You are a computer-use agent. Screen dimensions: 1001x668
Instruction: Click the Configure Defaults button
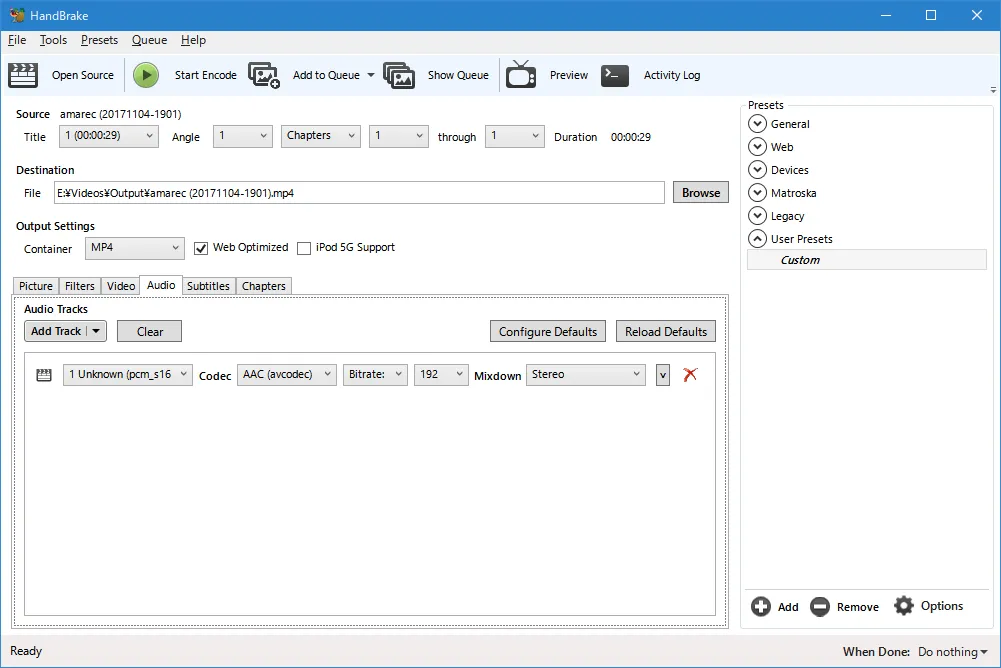[547, 332]
